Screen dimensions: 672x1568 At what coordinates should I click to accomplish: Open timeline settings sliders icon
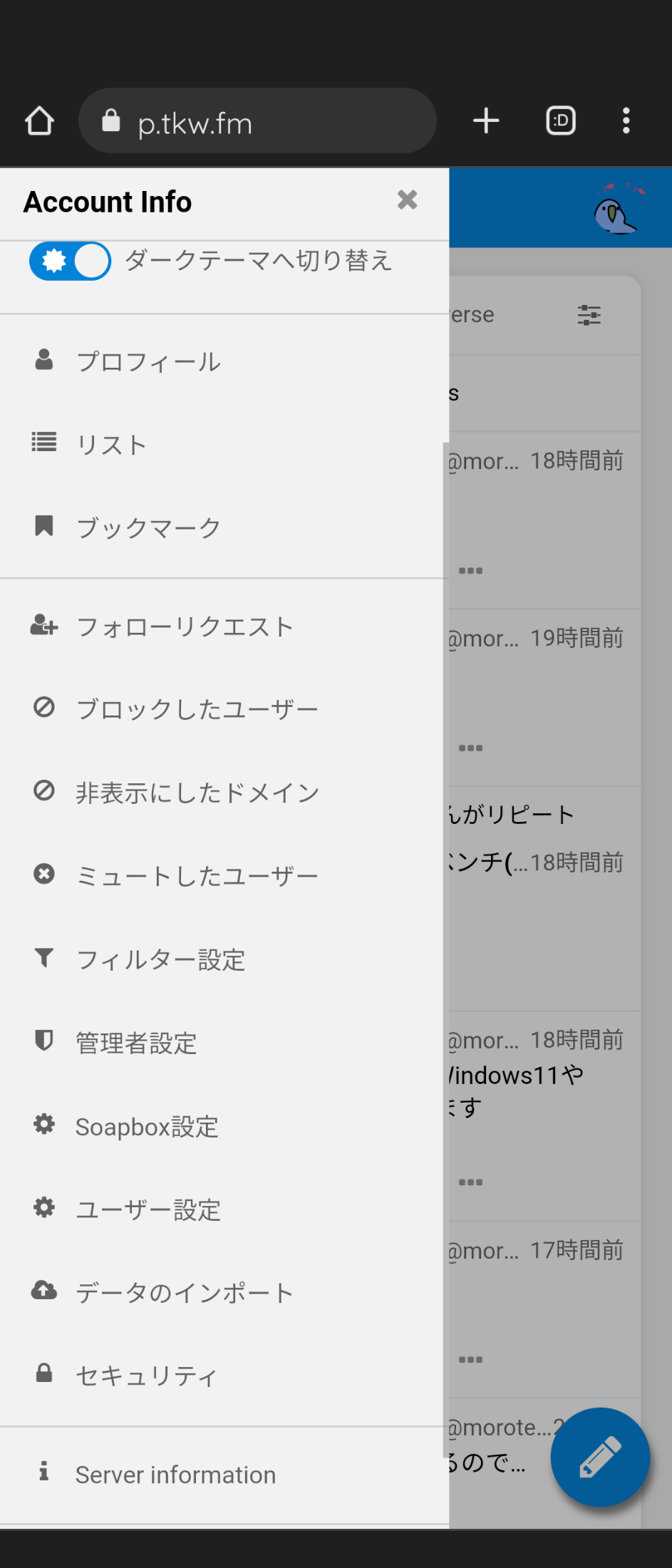point(589,314)
